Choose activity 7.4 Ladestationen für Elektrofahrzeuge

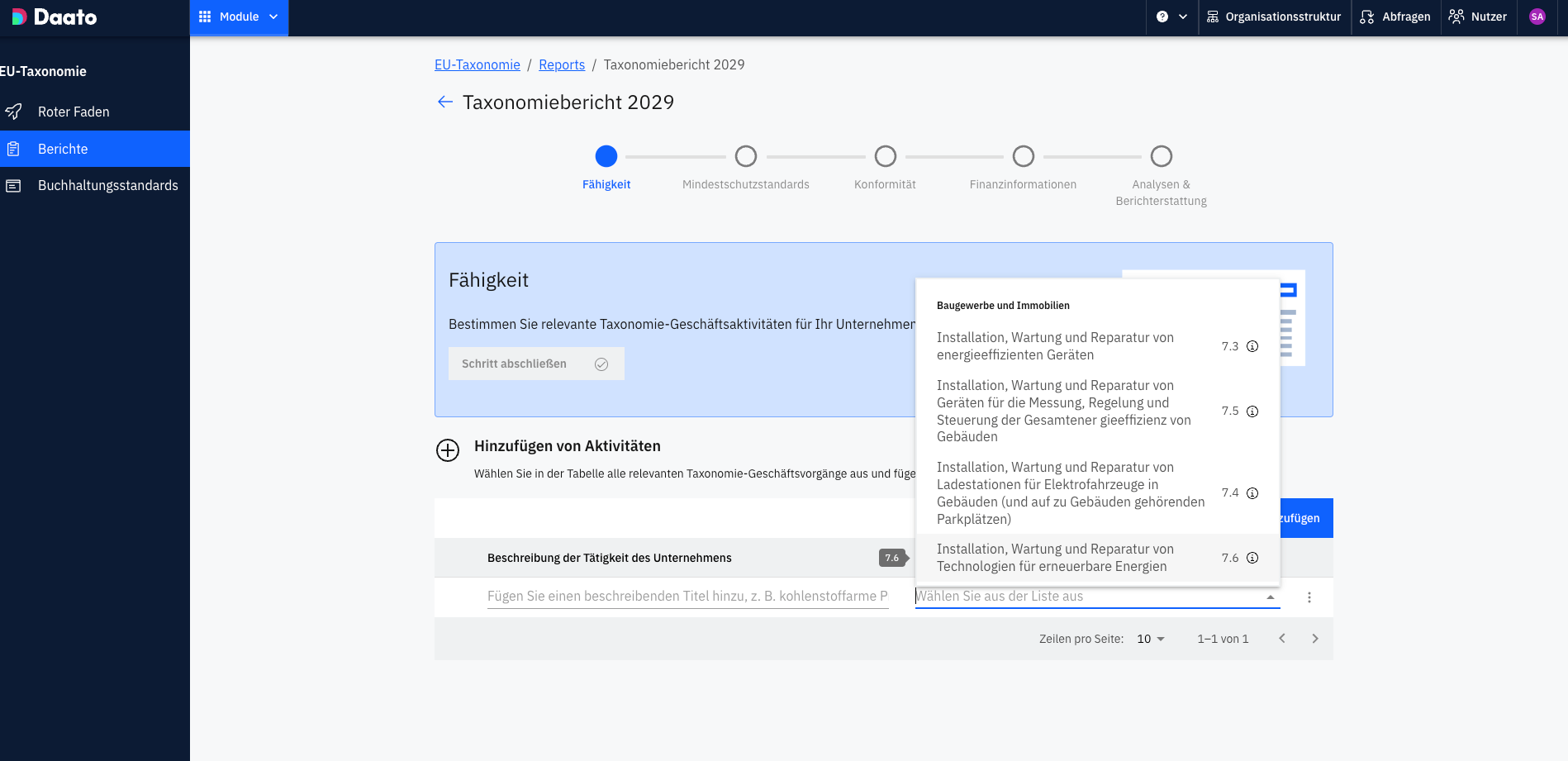(1098, 492)
